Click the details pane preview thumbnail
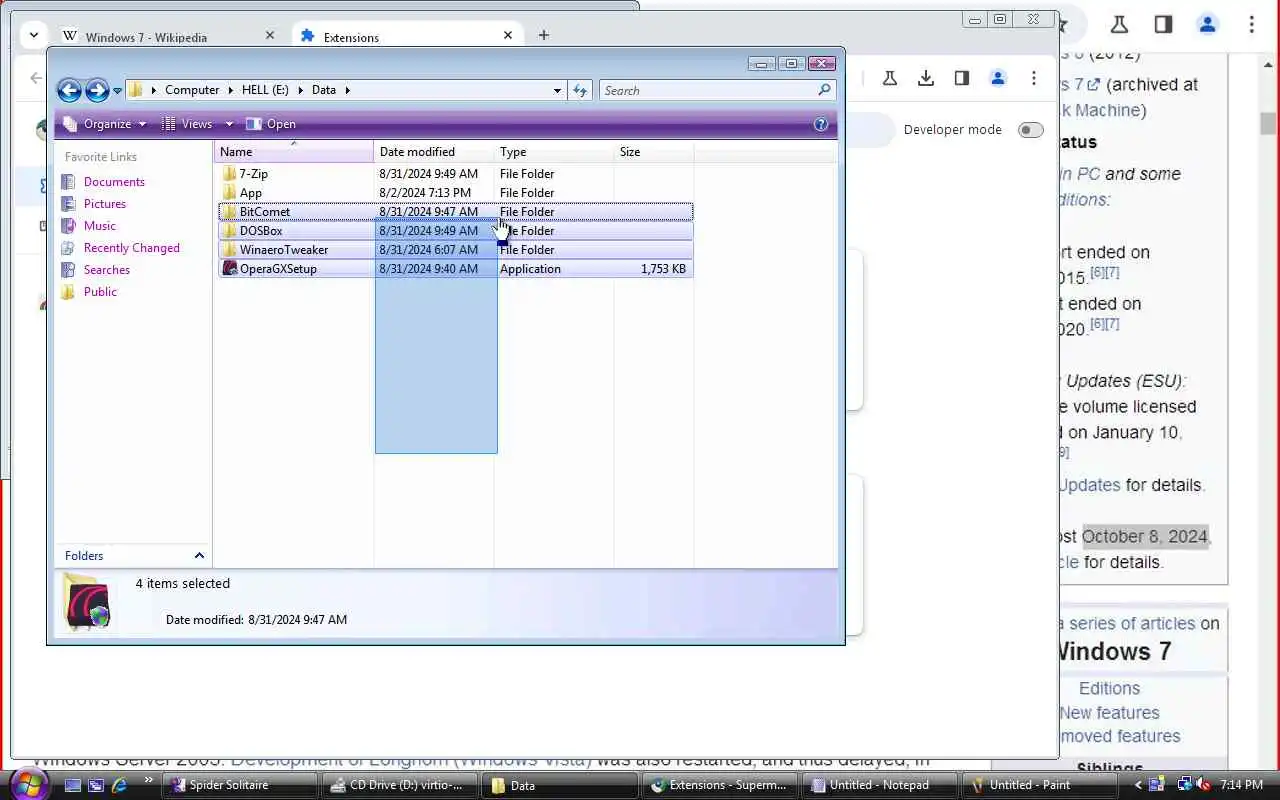The image size is (1280, 800). pyautogui.click(x=87, y=602)
